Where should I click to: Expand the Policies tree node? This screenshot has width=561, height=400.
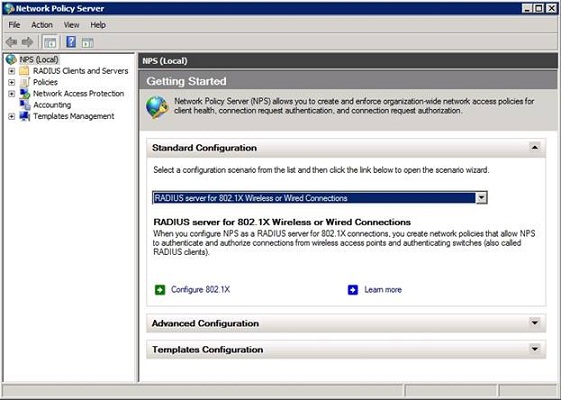[x=11, y=82]
